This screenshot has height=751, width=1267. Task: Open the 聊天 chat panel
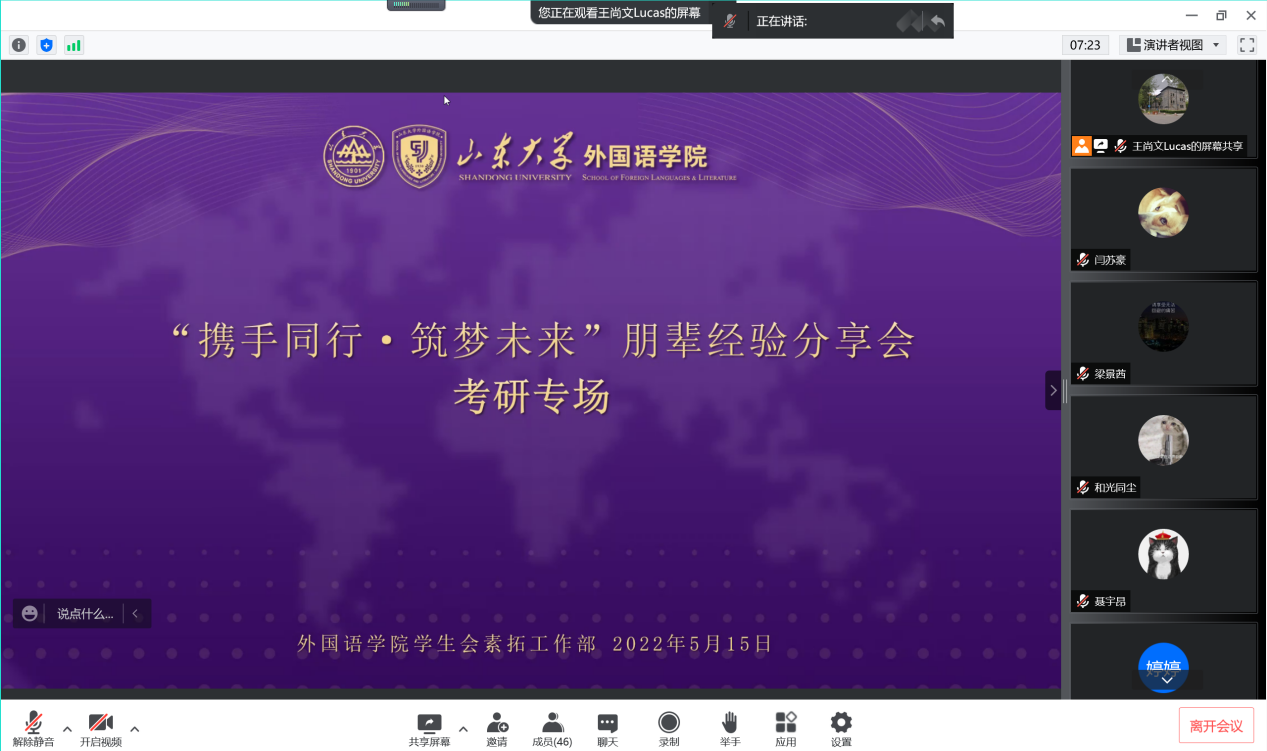point(607,724)
